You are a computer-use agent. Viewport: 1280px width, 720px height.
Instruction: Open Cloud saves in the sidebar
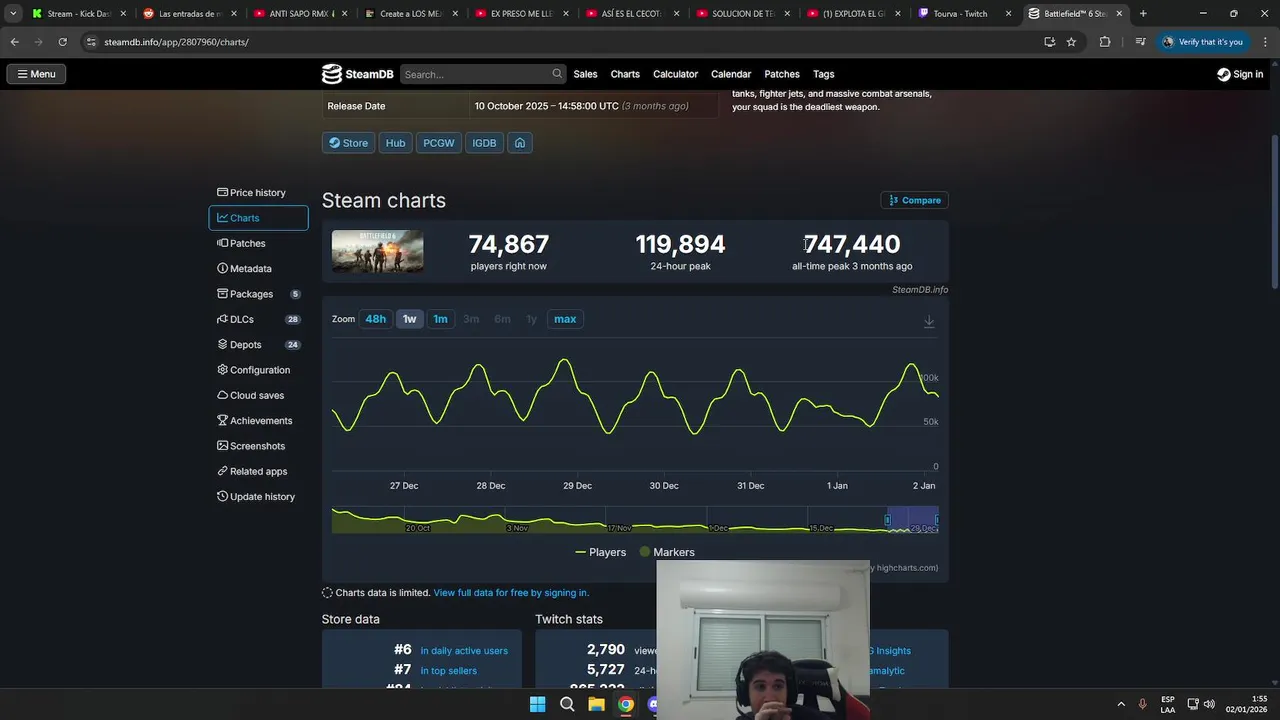pos(258,395)
